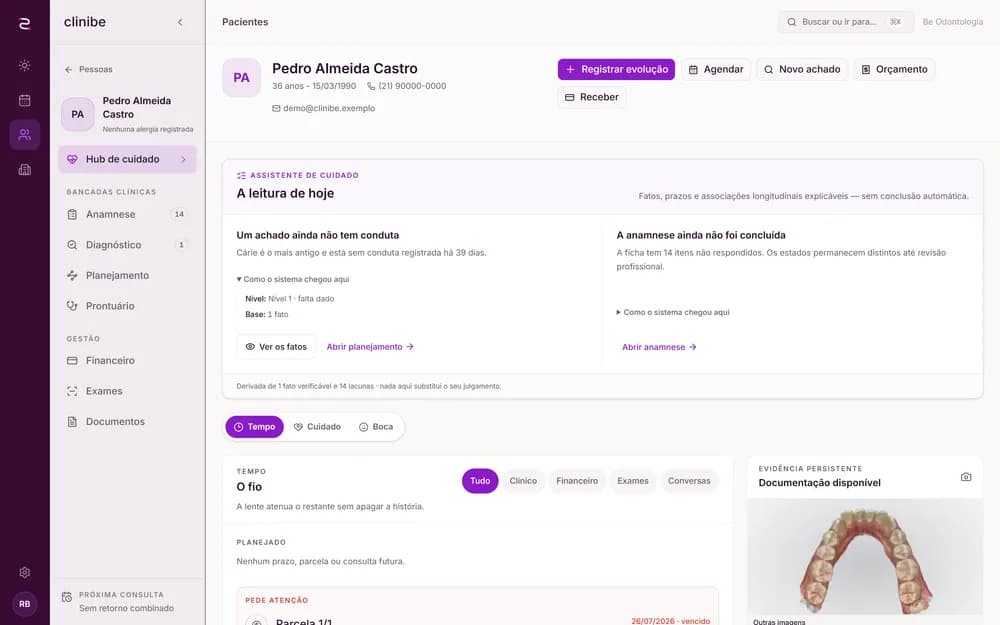The height and width of the screenshot is (625, 1000).
Task: Click Ver os fatos button
Action: point(276,347)
